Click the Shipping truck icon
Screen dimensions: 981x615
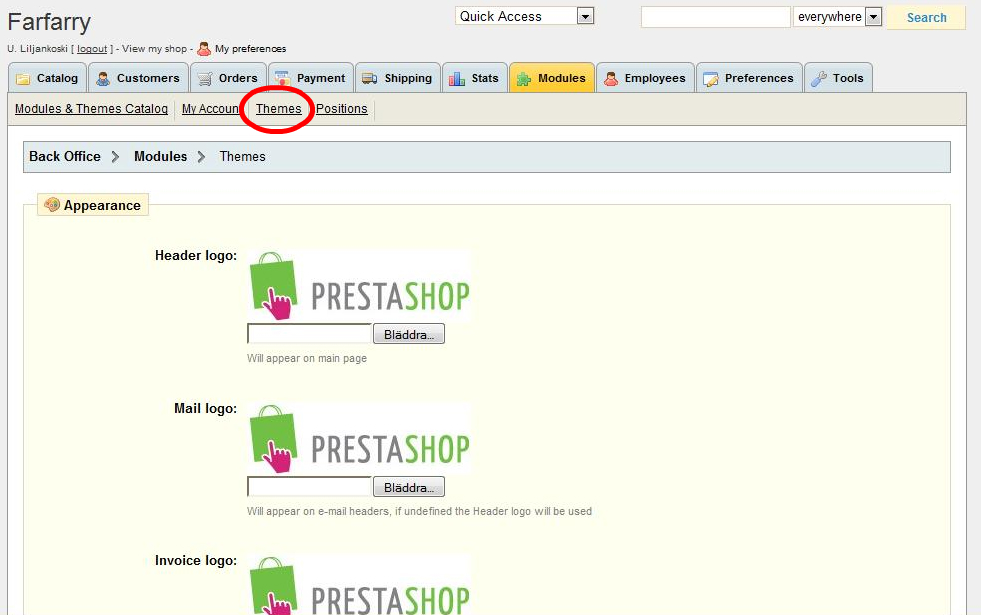370,78
